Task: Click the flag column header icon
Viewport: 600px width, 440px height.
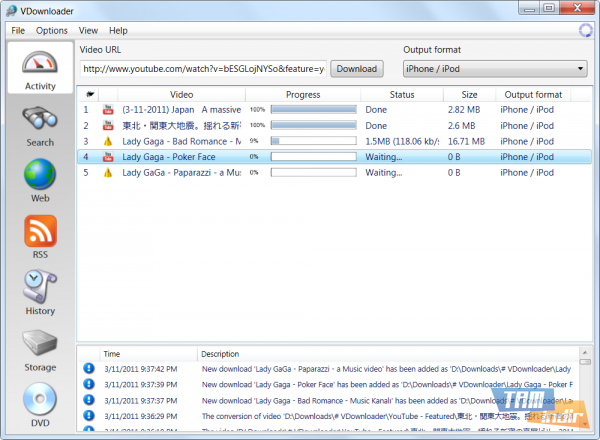Action: [90, 94]
